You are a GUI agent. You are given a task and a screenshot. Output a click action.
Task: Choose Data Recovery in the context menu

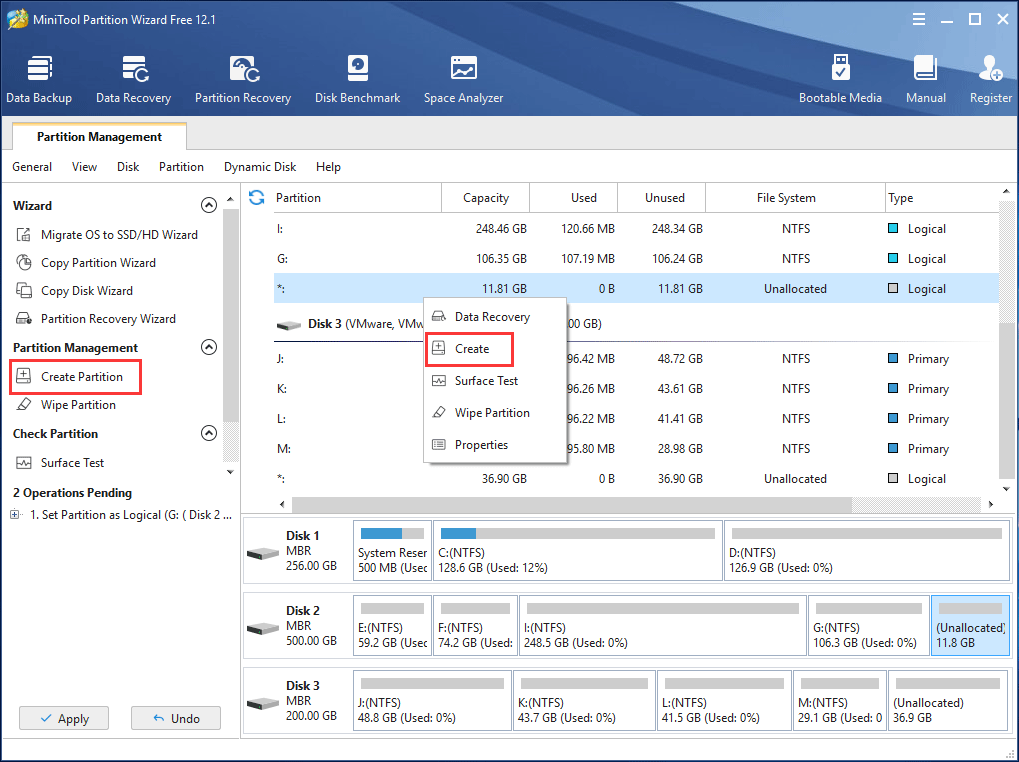[495, 316]
